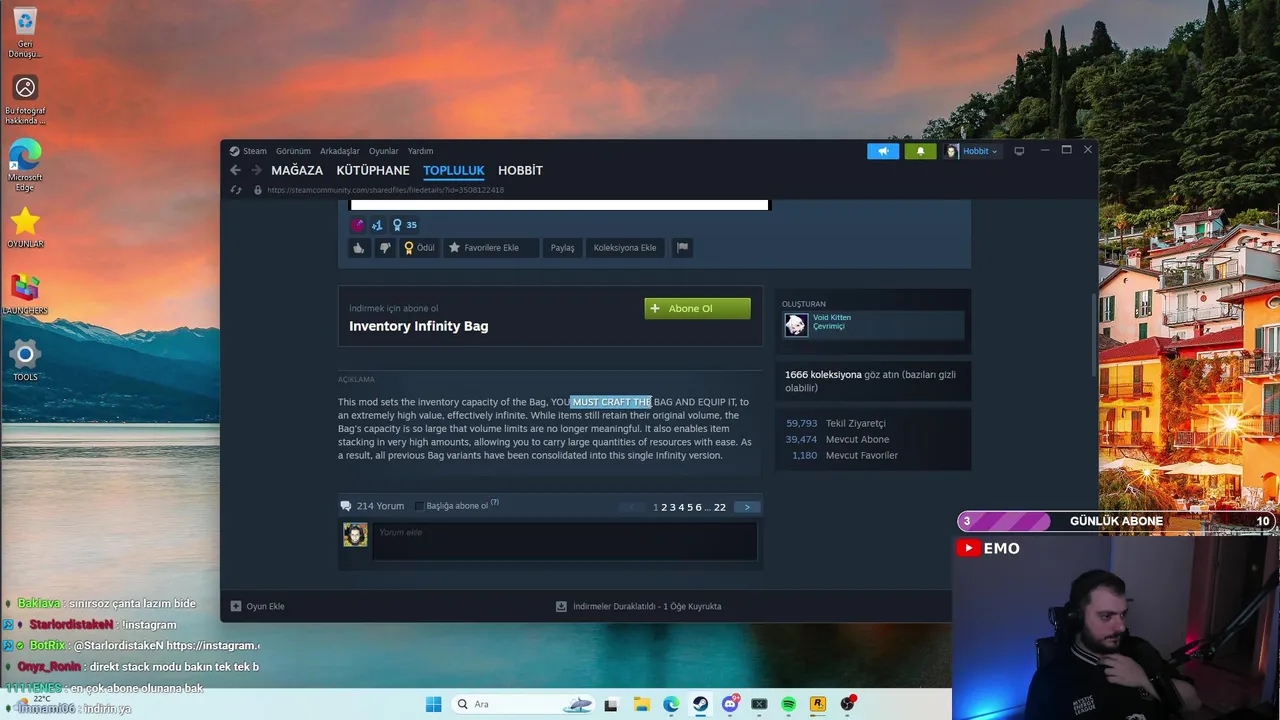Subscribe with the green Abone Ol button

point(697,308)
